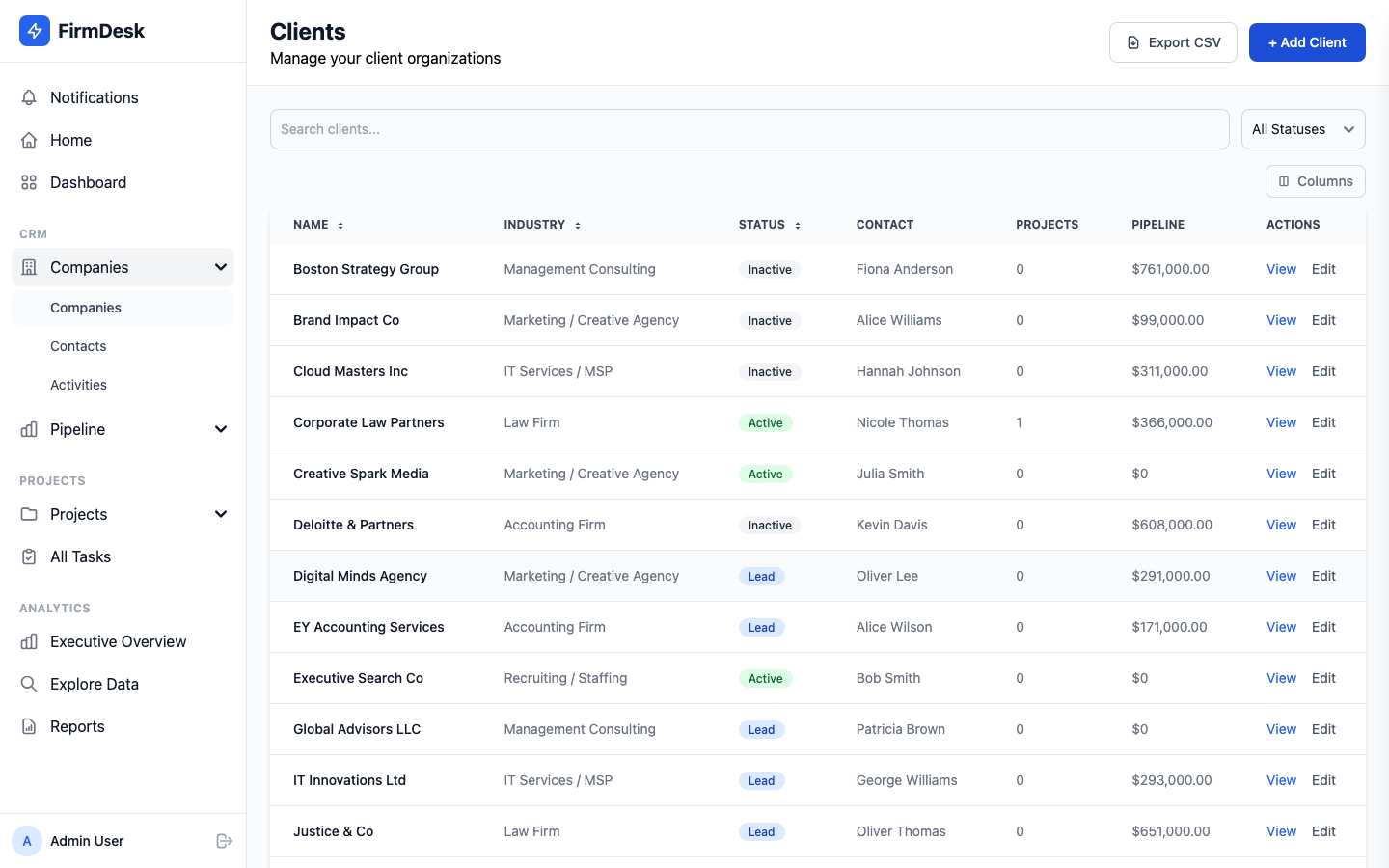Screen dimensions: 1389x868
Task: Open the Activities section
Action: coord(78,385)
